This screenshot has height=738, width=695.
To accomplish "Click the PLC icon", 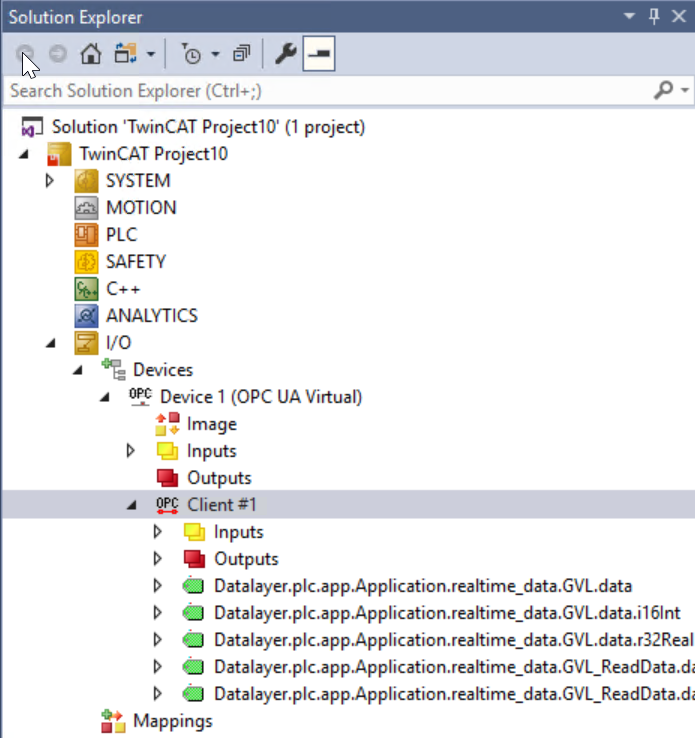I will point(86,235).
